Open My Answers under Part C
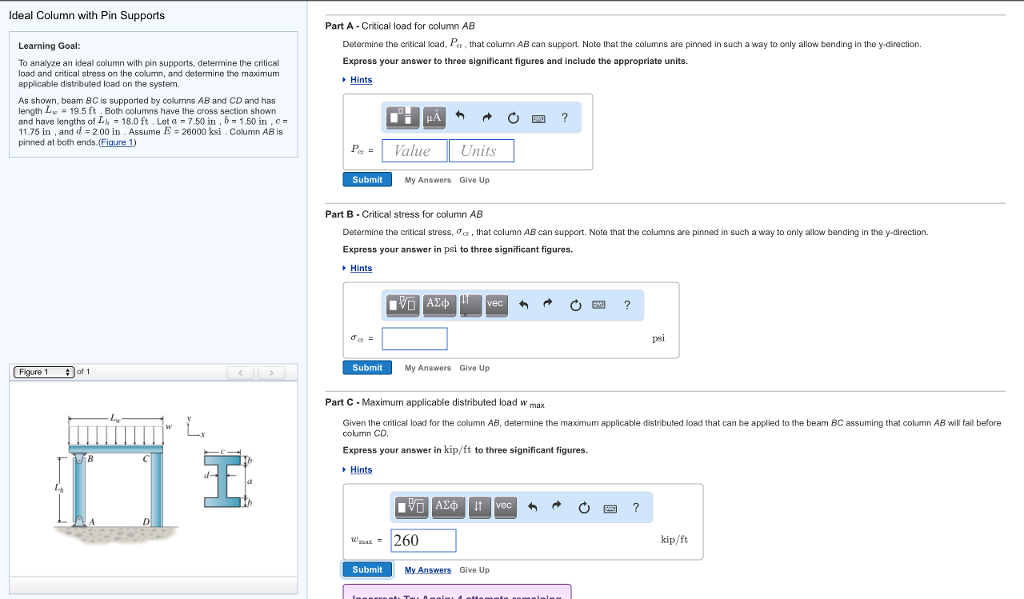 click(x=427, y=569)
